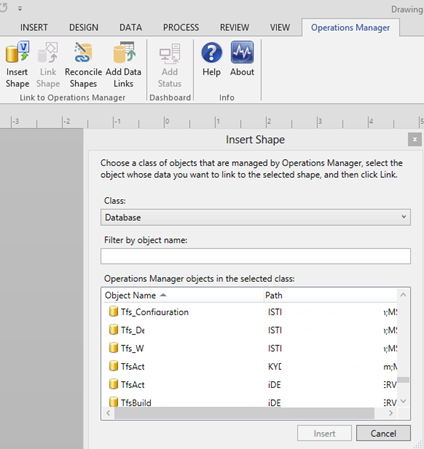
Task: Switch to the Operations Manager tab
Action: tap(350, 27)
